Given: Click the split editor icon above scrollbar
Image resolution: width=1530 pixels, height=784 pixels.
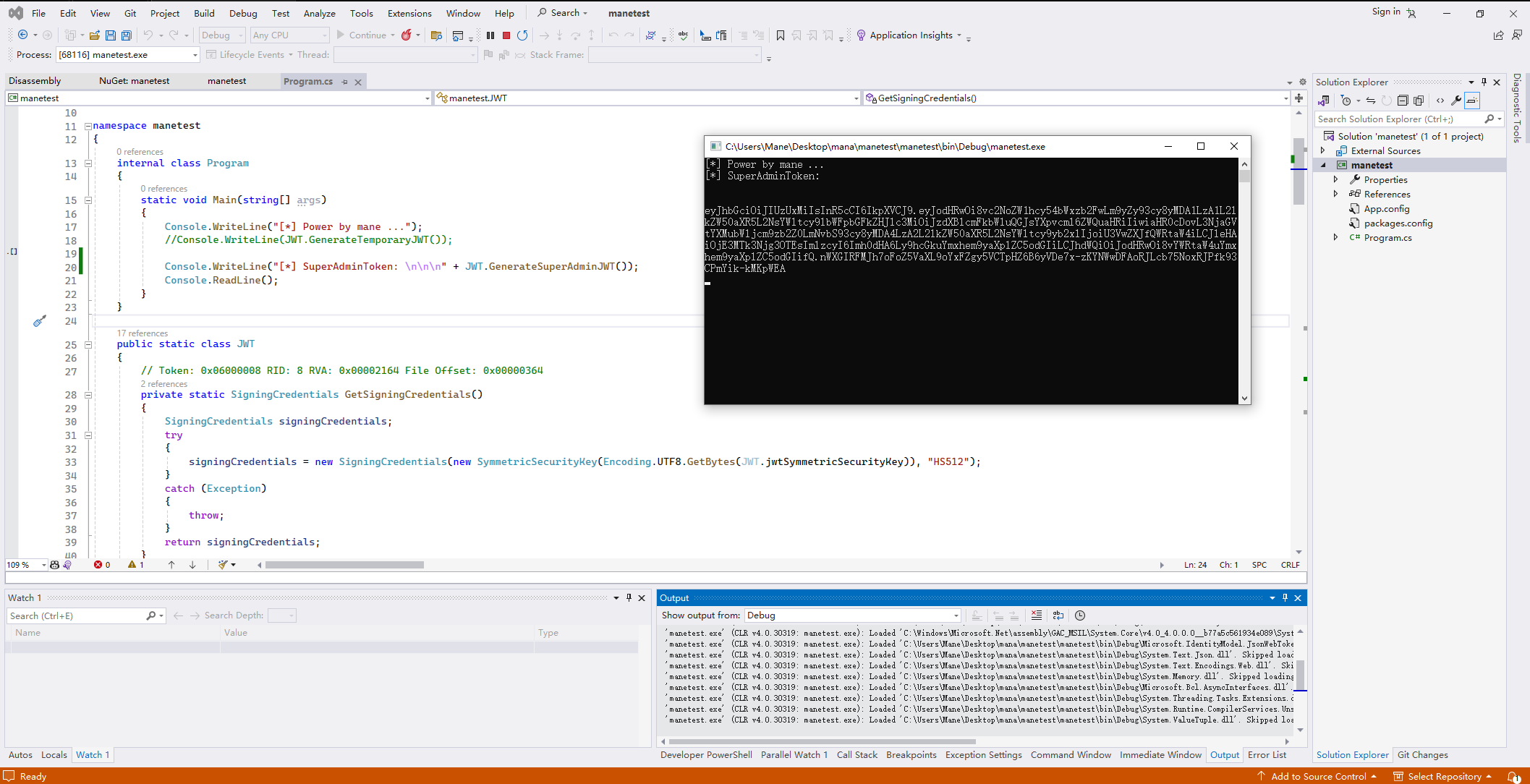Looking at the screenshot, I should tap(1299, 98).
